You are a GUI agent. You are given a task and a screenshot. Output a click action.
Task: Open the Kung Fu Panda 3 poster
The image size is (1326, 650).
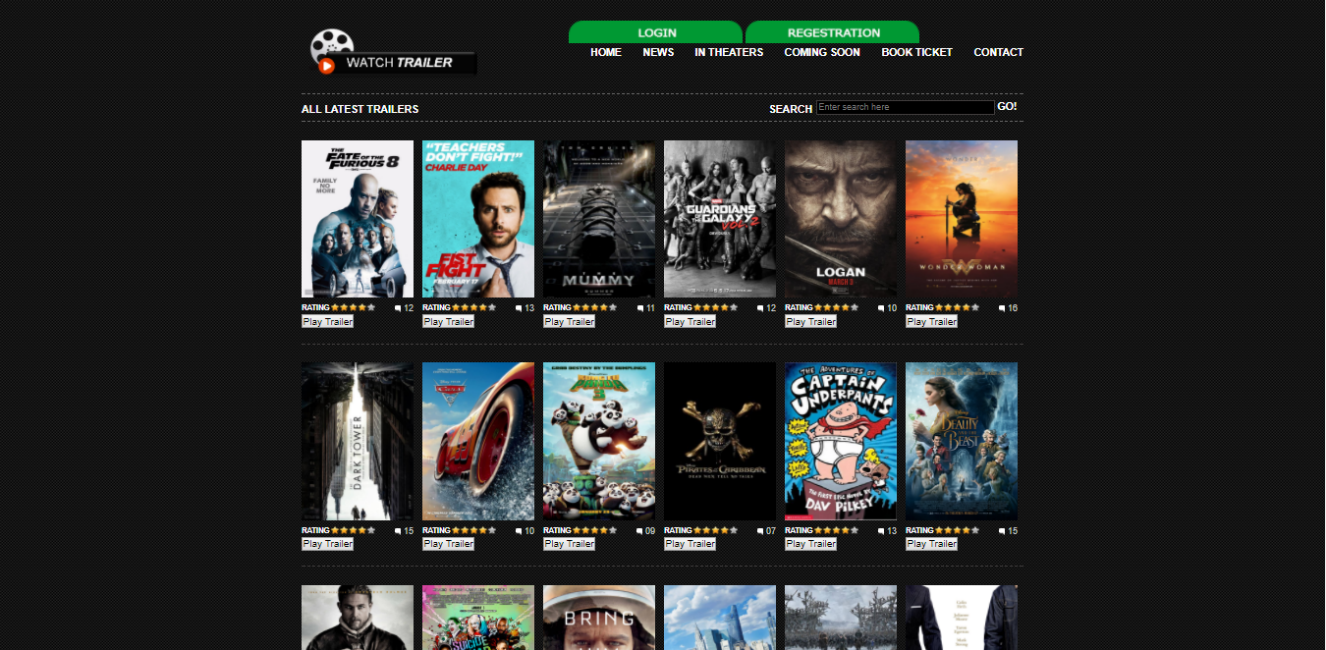599,441
